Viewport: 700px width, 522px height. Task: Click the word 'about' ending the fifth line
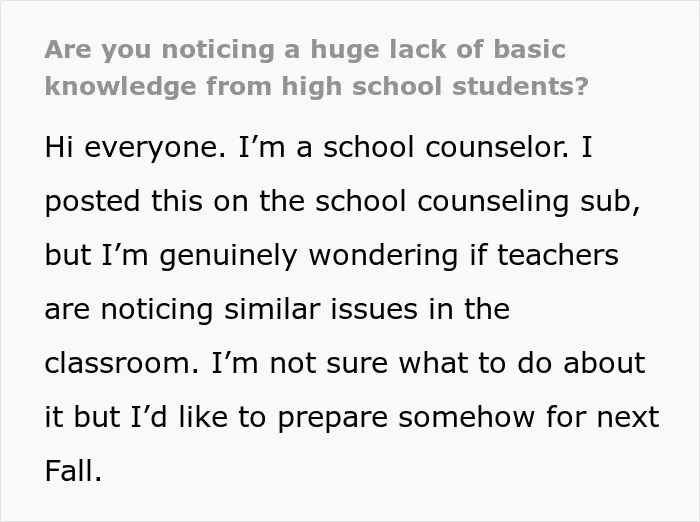coord(604,363)
